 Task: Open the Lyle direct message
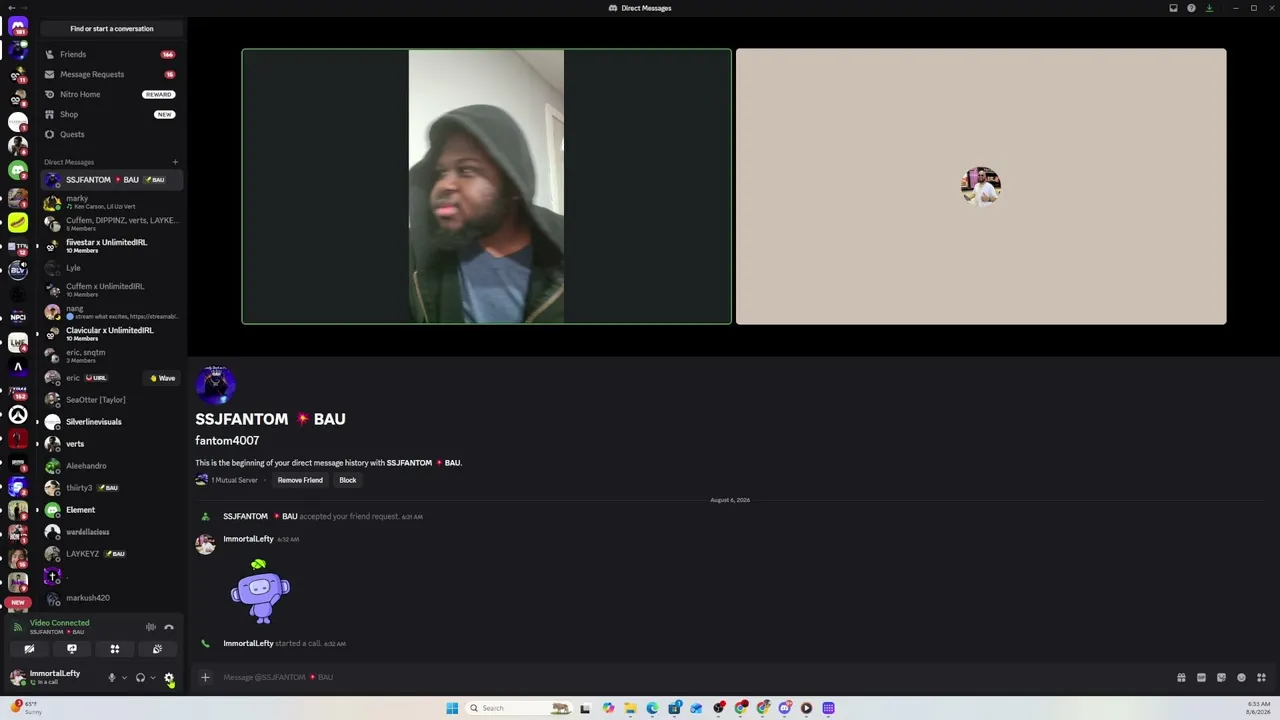(x=111, y=268)
